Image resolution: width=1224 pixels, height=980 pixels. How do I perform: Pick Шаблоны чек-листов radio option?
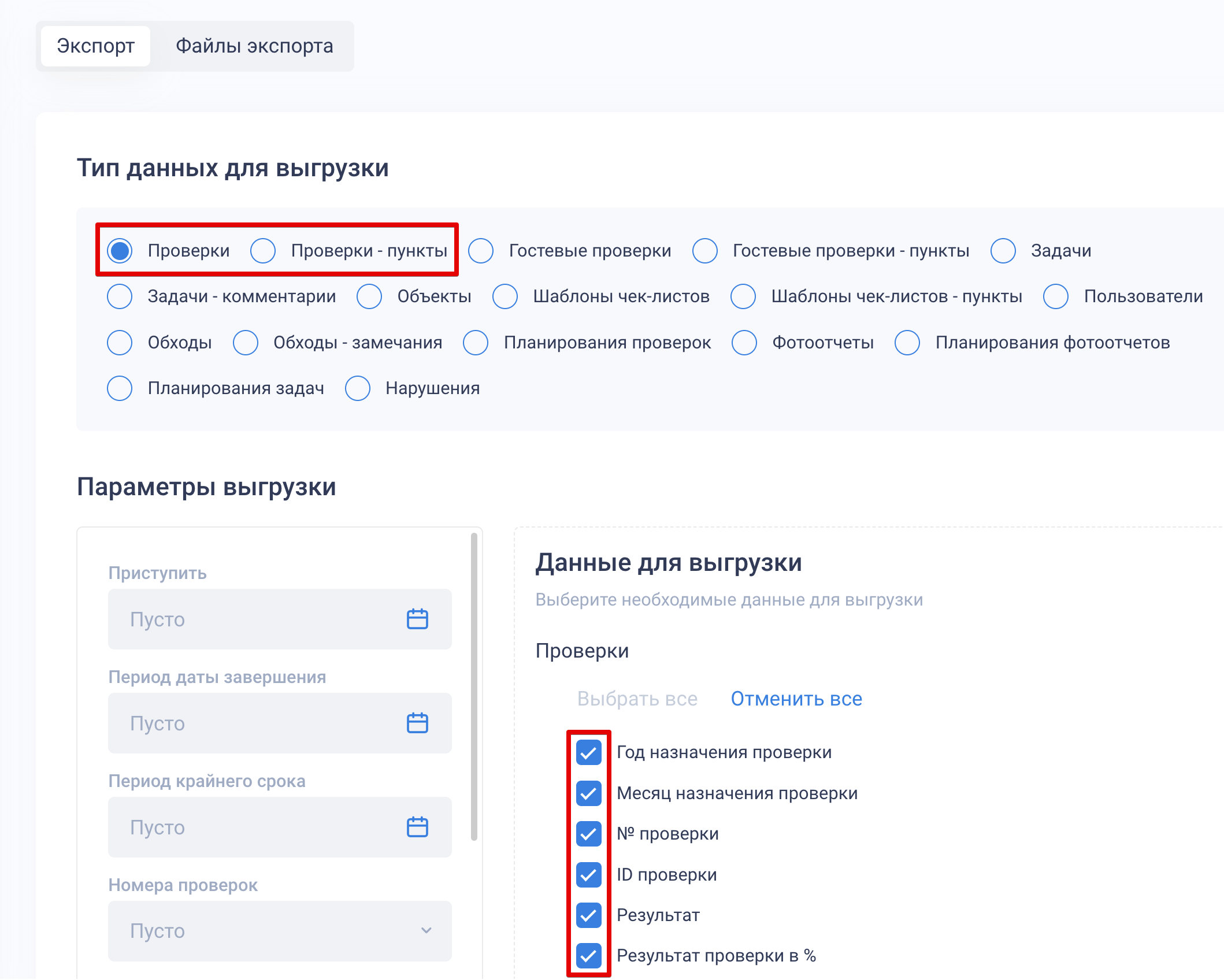(505, 296)
